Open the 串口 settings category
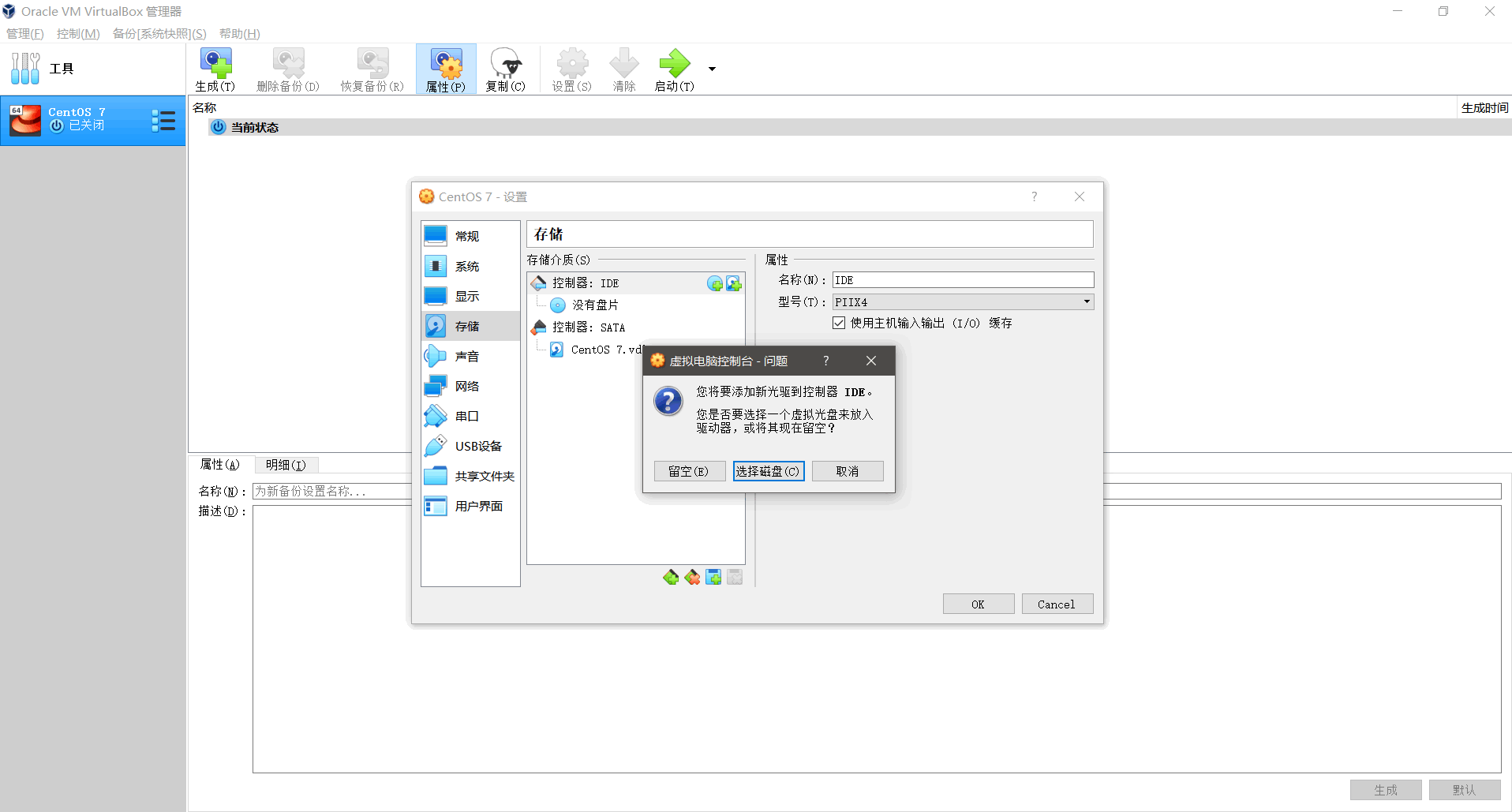The width and height of the screenshot is (1512, 812). [x=470, y=416]
